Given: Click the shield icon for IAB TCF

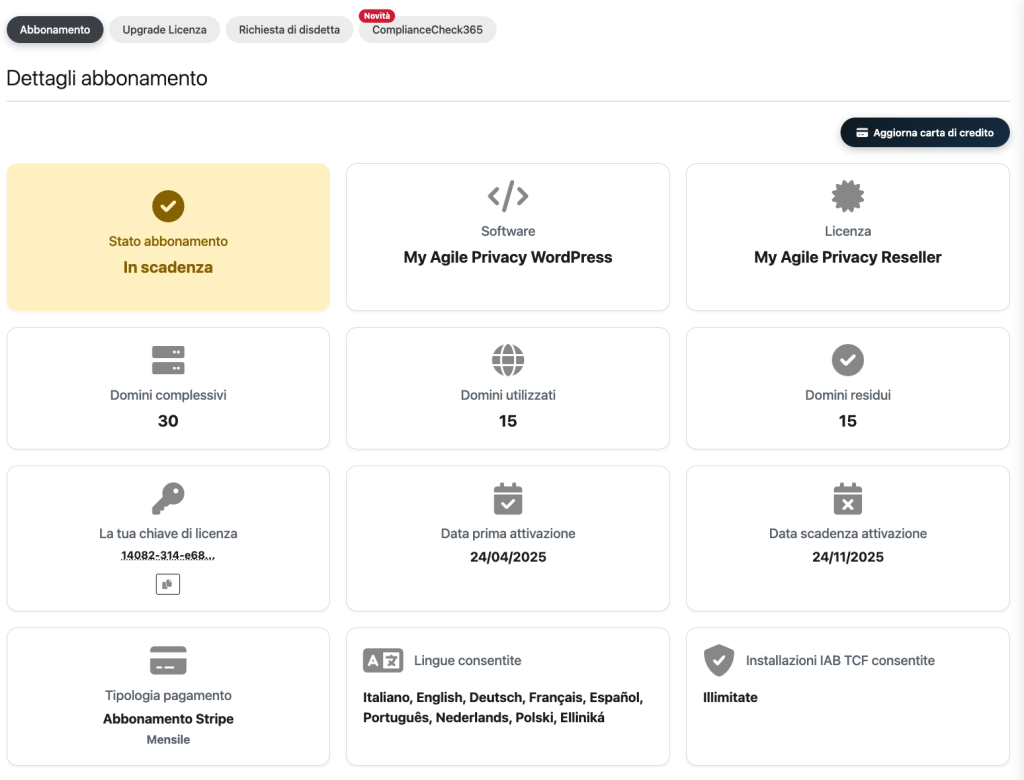Looking at the screenshot, I should pos(719,660).
